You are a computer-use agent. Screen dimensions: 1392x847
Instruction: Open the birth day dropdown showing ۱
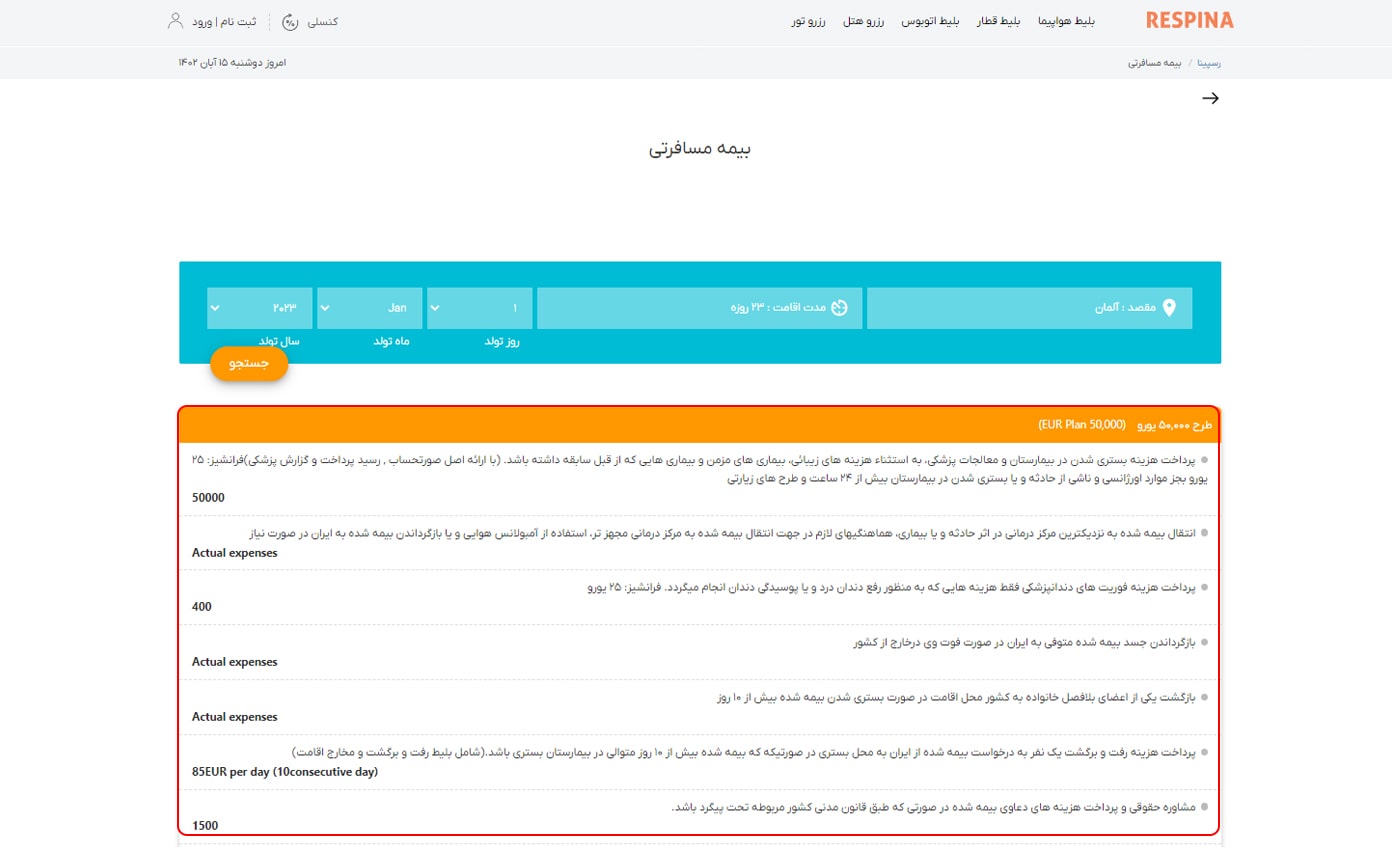point(481,308)
